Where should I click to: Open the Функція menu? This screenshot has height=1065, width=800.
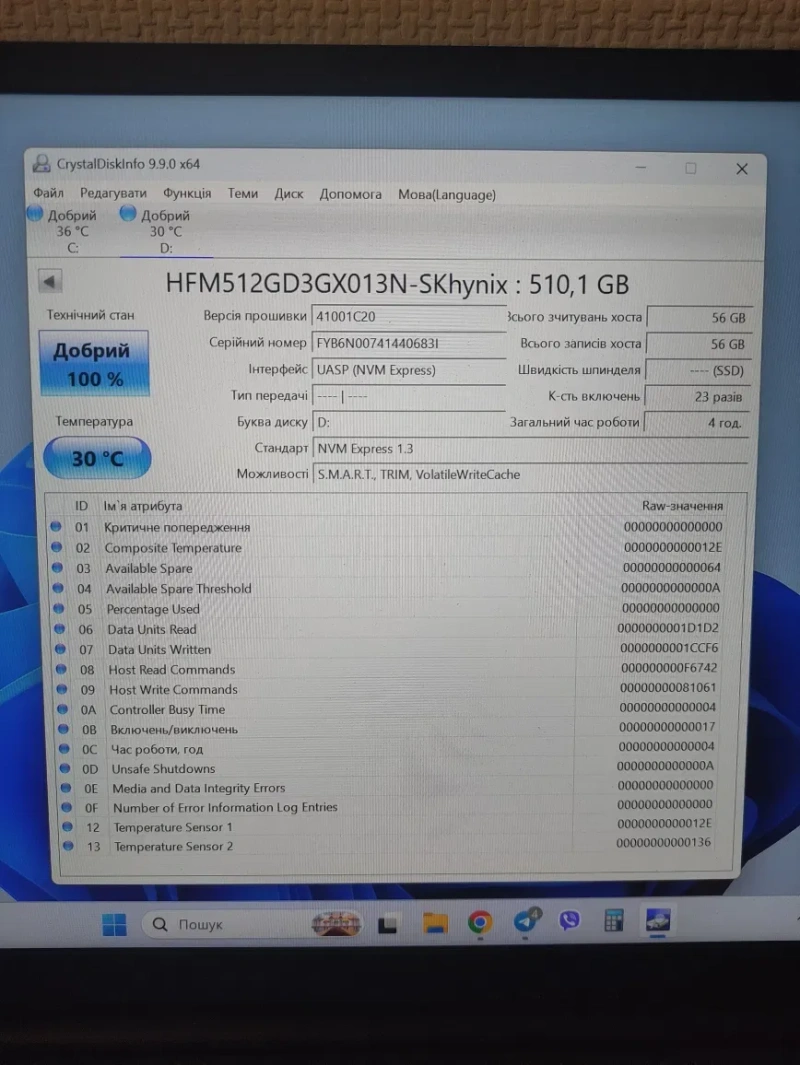[187, 194]
